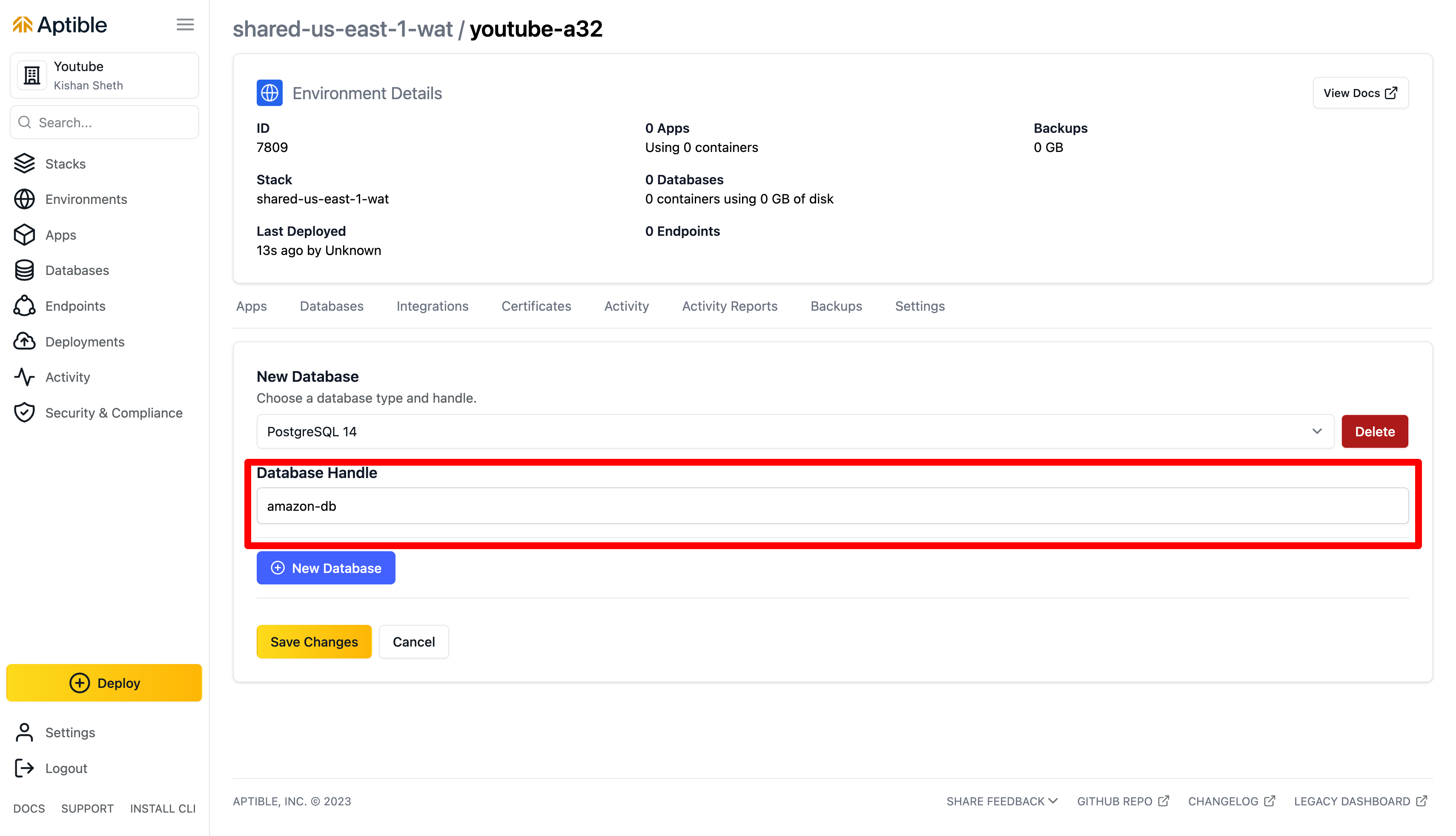Expand the Share Feedback chevron
1456x836 pixels.
pos(1052,801)
